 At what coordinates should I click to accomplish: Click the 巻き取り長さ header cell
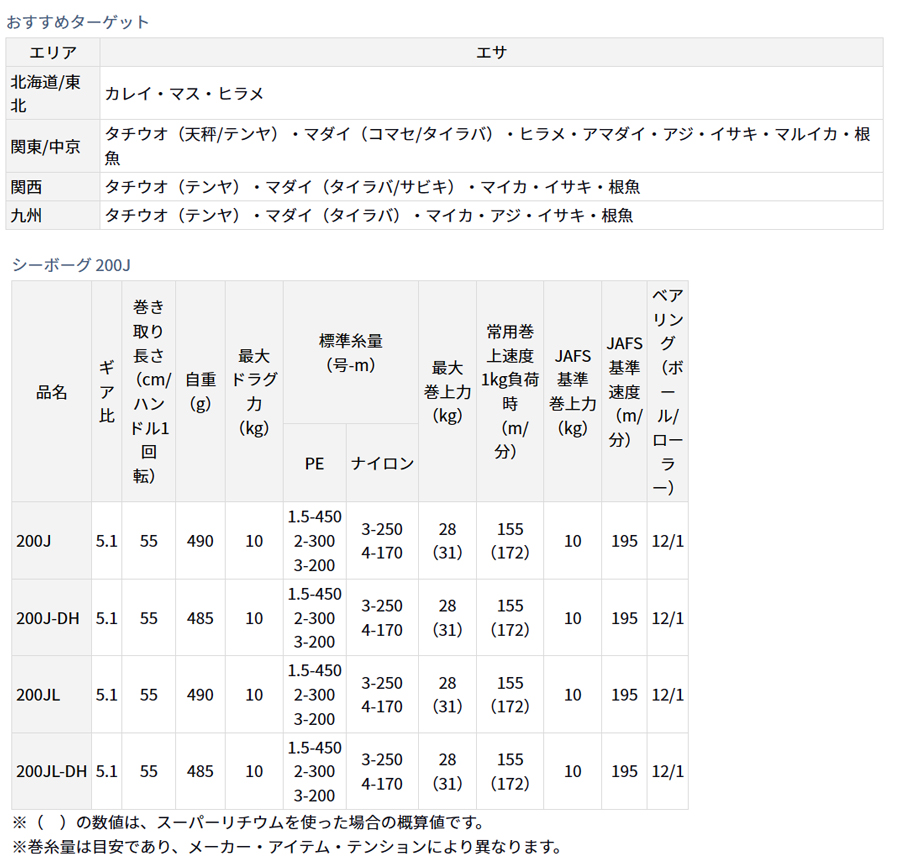pyautogui.click(x=149, y=392)
